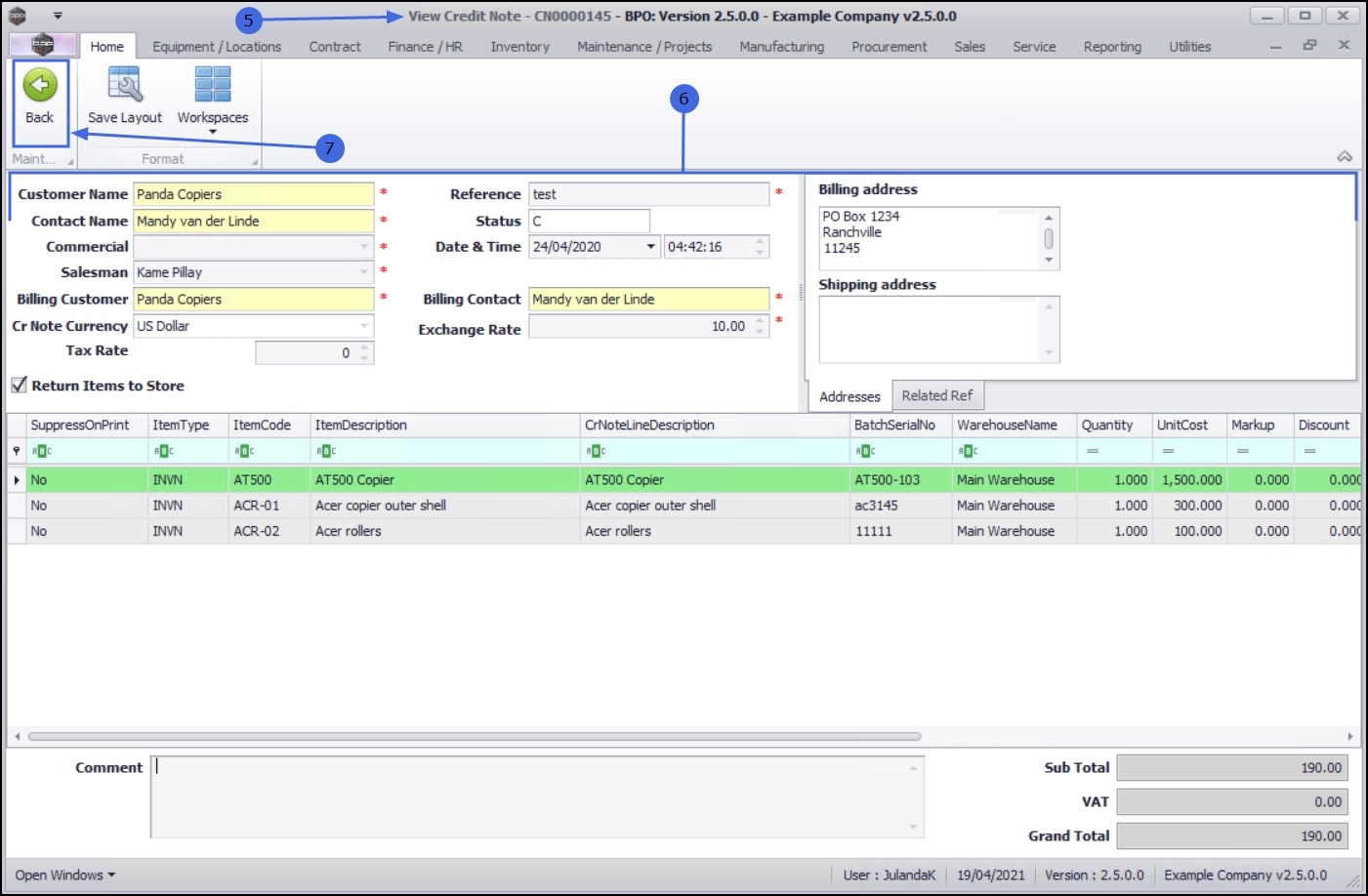Viewport: 1368px width, 896px height.
Task: Minimize the inner ribbon window
Action: pos(1275,47)
